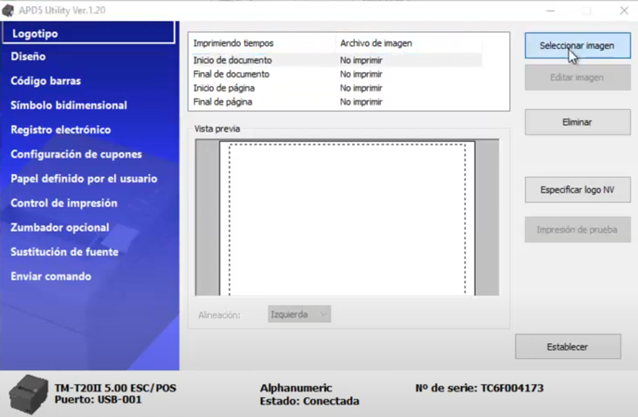The height and width of the screenshot is (417, 638).
Task: Click Impresión de prueba button
Action: tap(577, 230)
